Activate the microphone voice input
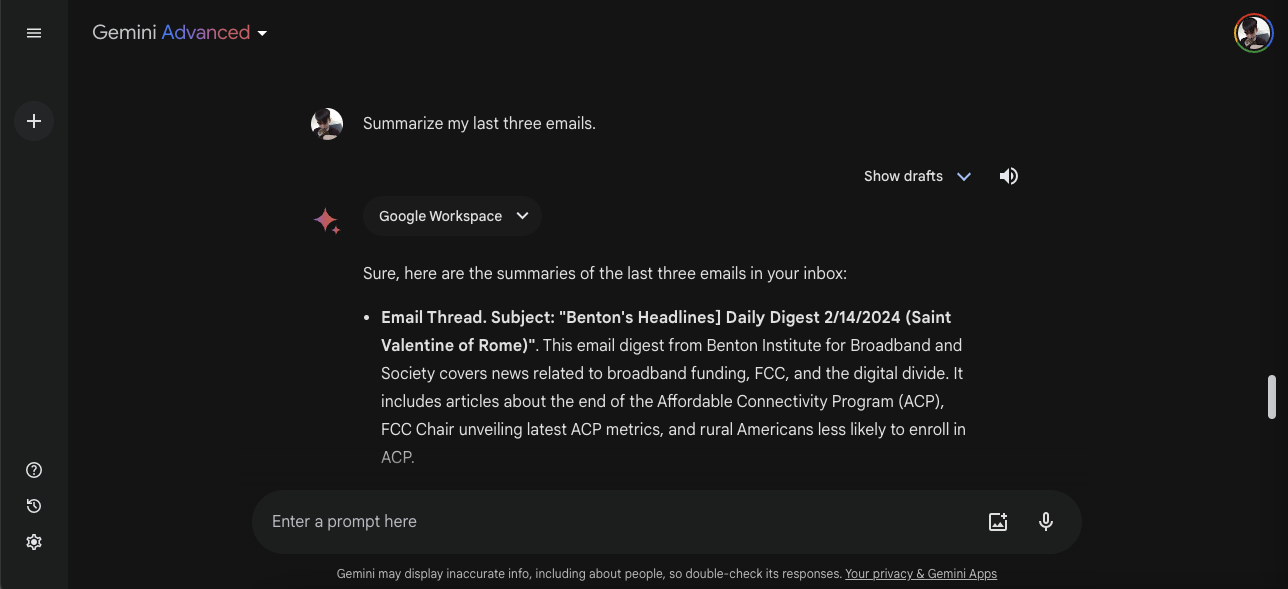The width and height of the screenshot is (1288, 589). [x=1046, y=521]
